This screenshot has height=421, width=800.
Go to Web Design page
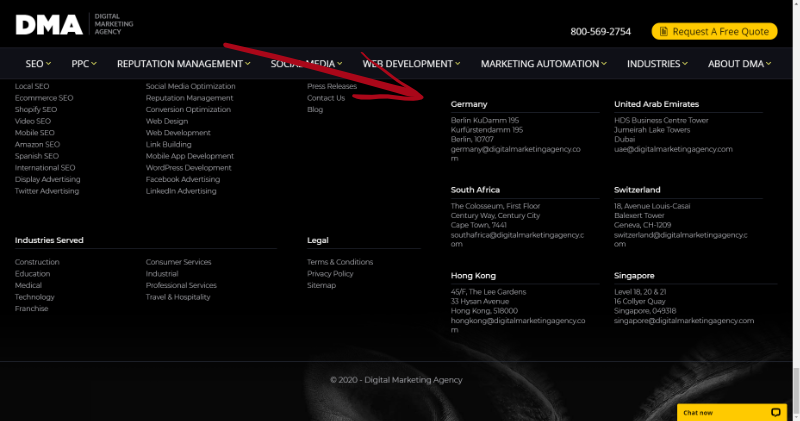(167, 121)
